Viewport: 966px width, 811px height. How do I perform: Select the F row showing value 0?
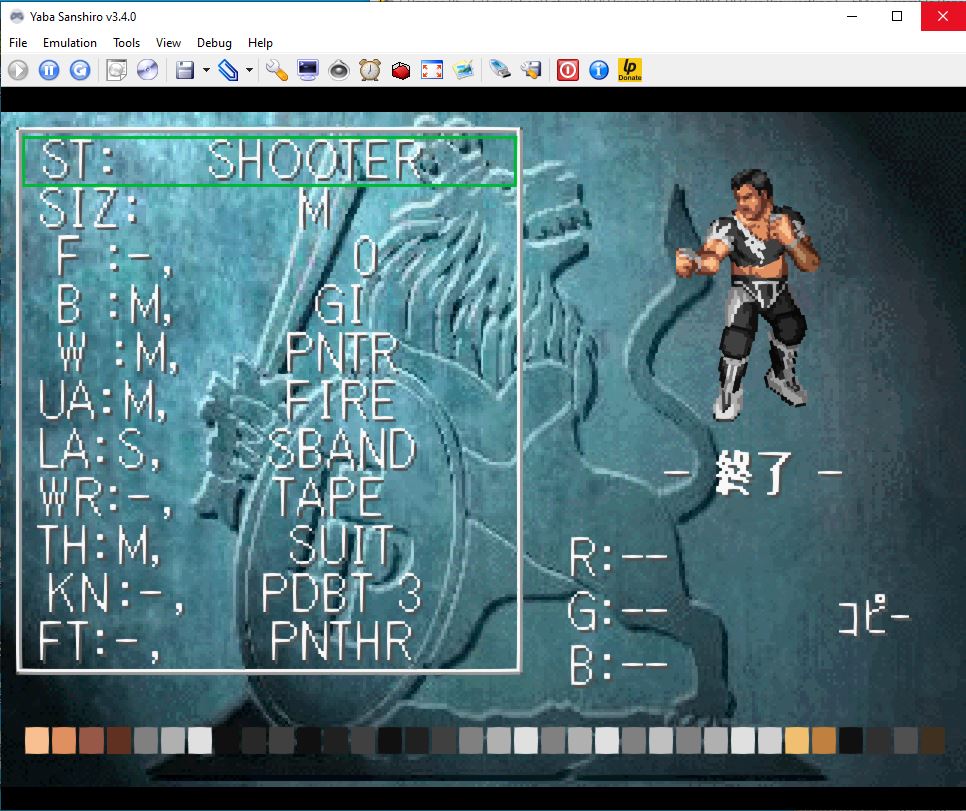point(269,256)
